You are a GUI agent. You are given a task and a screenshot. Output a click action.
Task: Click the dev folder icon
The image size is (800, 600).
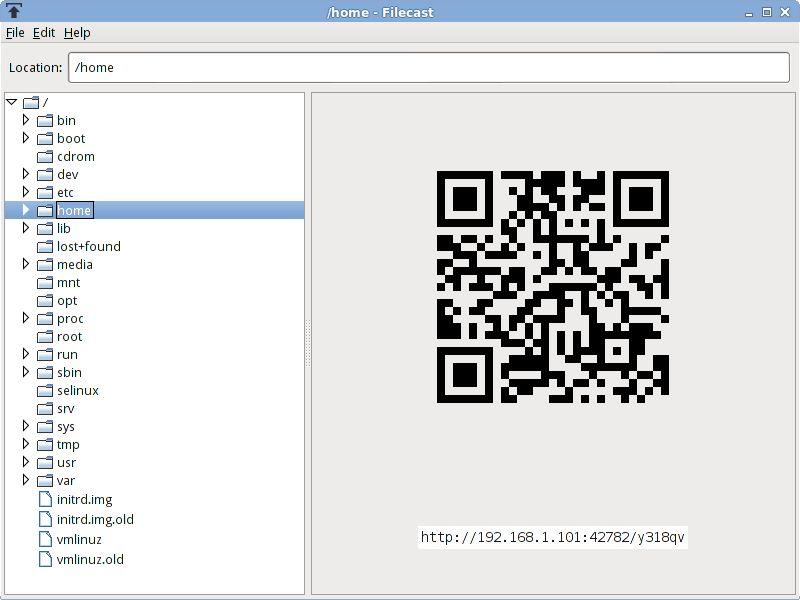pos(45,174)
